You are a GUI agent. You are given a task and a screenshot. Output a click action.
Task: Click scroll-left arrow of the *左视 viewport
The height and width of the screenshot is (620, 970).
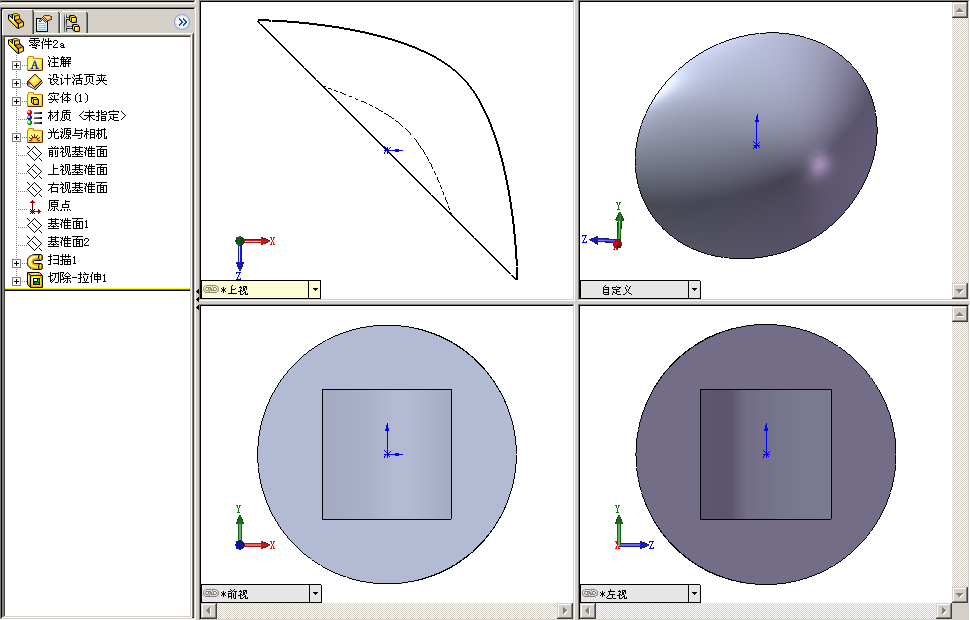point(588,611)
